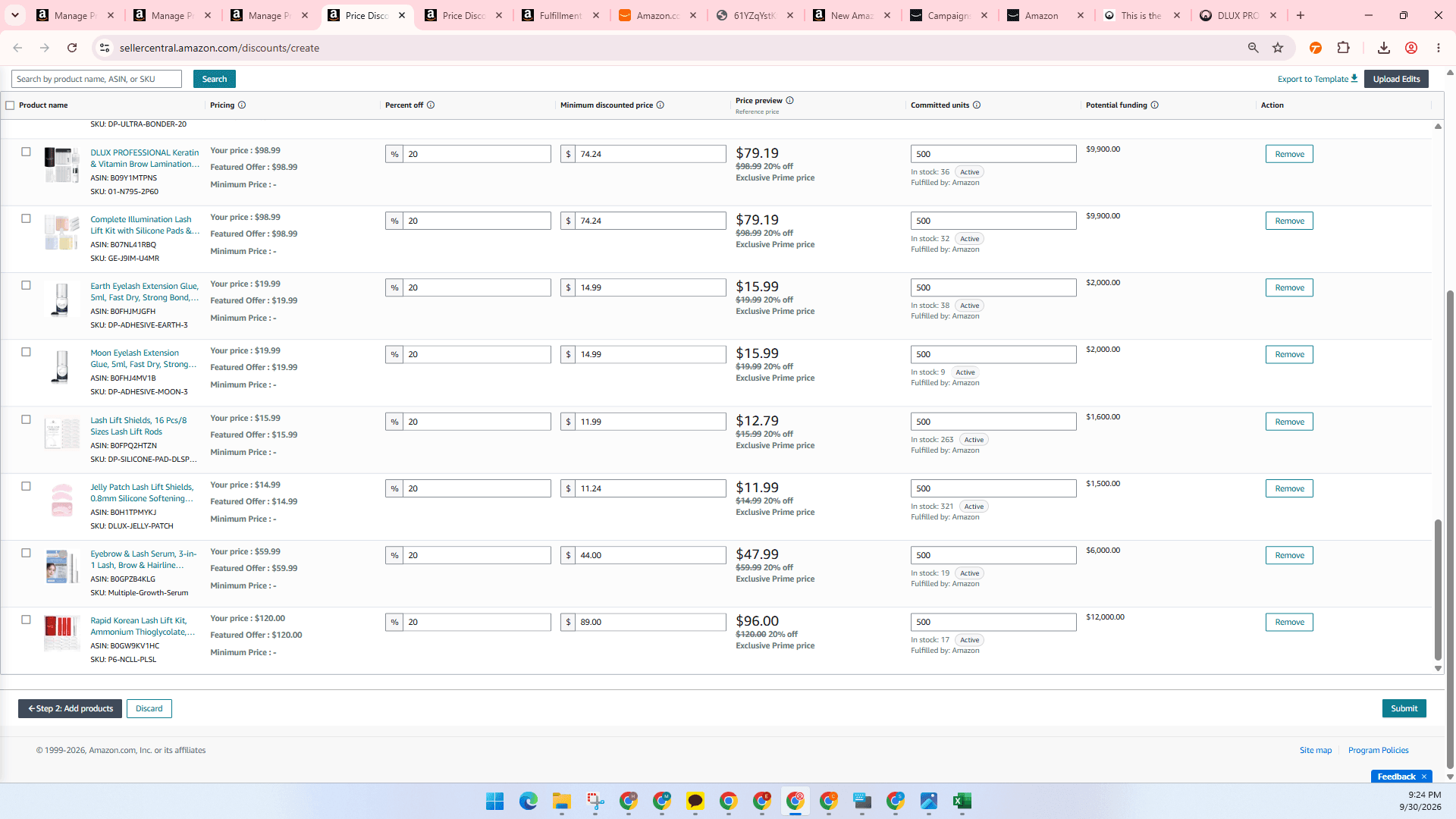
Task: Bookmark this page with the star icon
Action: pyautogui.click(x=1278, y=48)
